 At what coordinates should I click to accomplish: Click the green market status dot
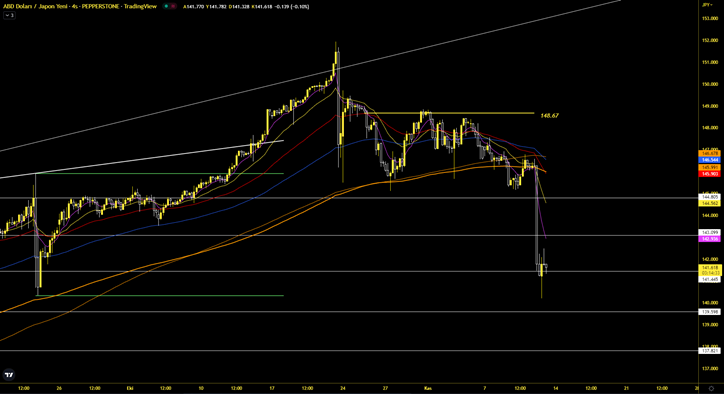[x=166, y=6]
